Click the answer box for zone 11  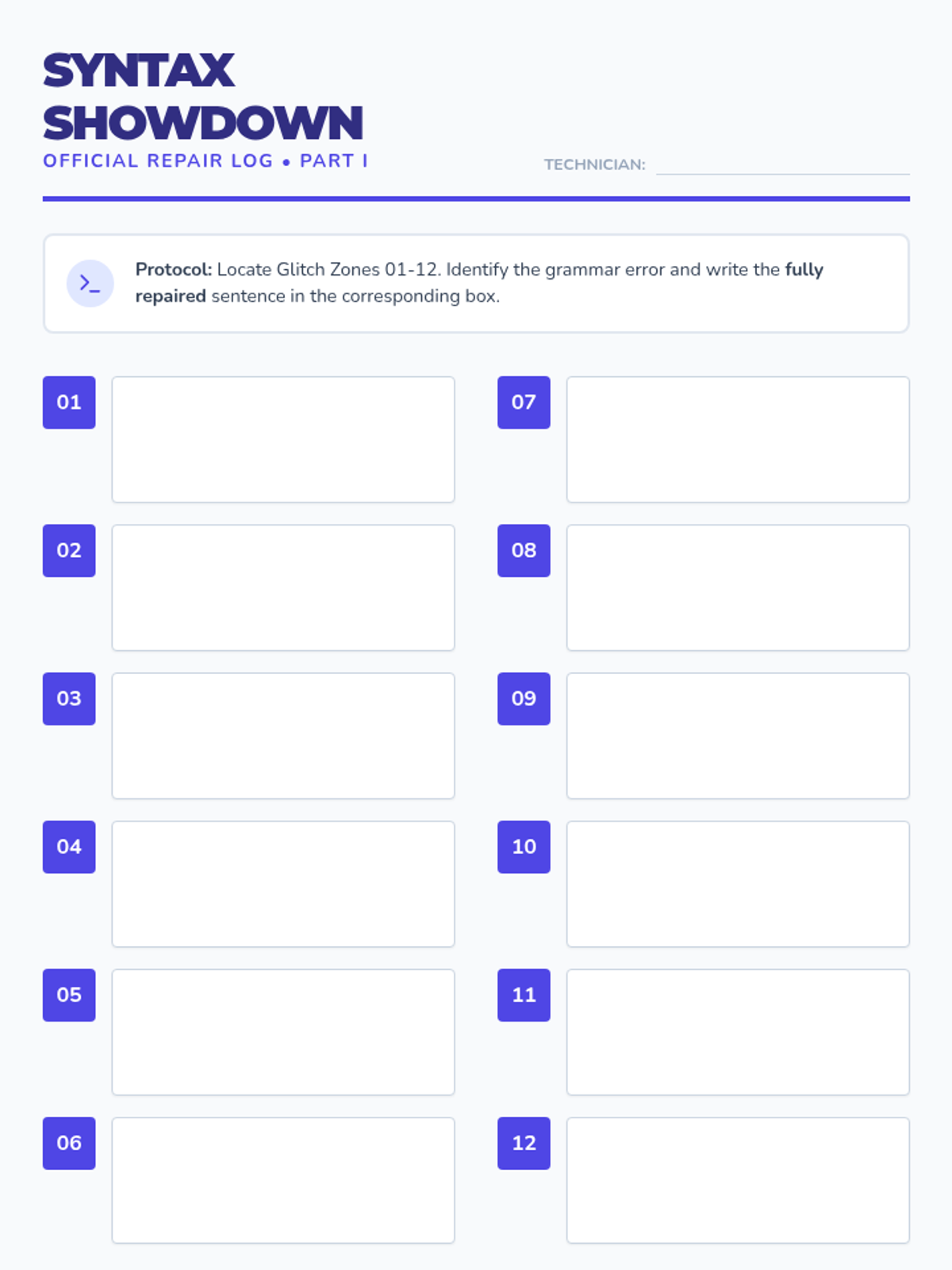click(x=738, y=1032)
